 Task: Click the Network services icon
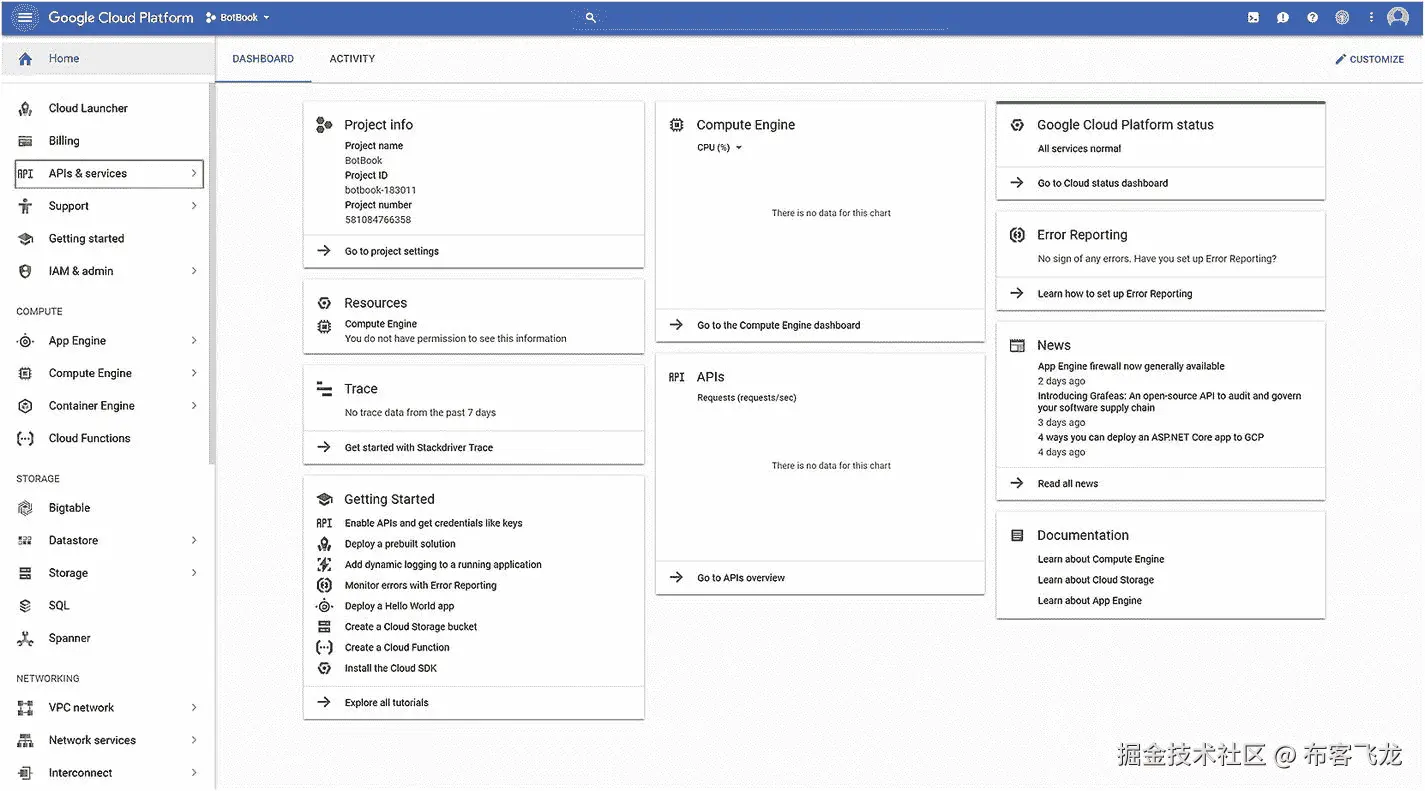point(26,740)
